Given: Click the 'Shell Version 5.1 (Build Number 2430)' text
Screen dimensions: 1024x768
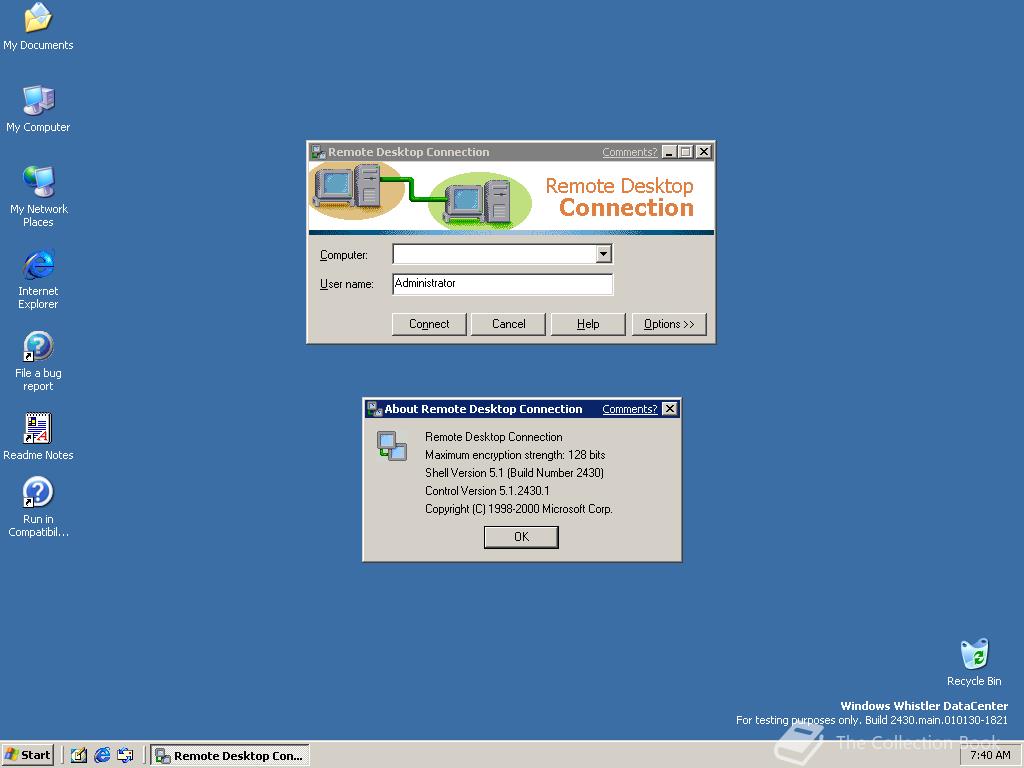Looking at the screenshot, I should click(514, 473).
